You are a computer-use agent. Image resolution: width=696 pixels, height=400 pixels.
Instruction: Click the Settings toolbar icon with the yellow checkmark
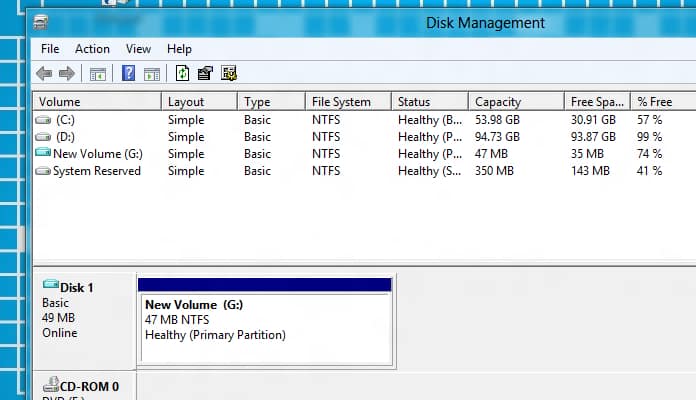tap(229, 73)
